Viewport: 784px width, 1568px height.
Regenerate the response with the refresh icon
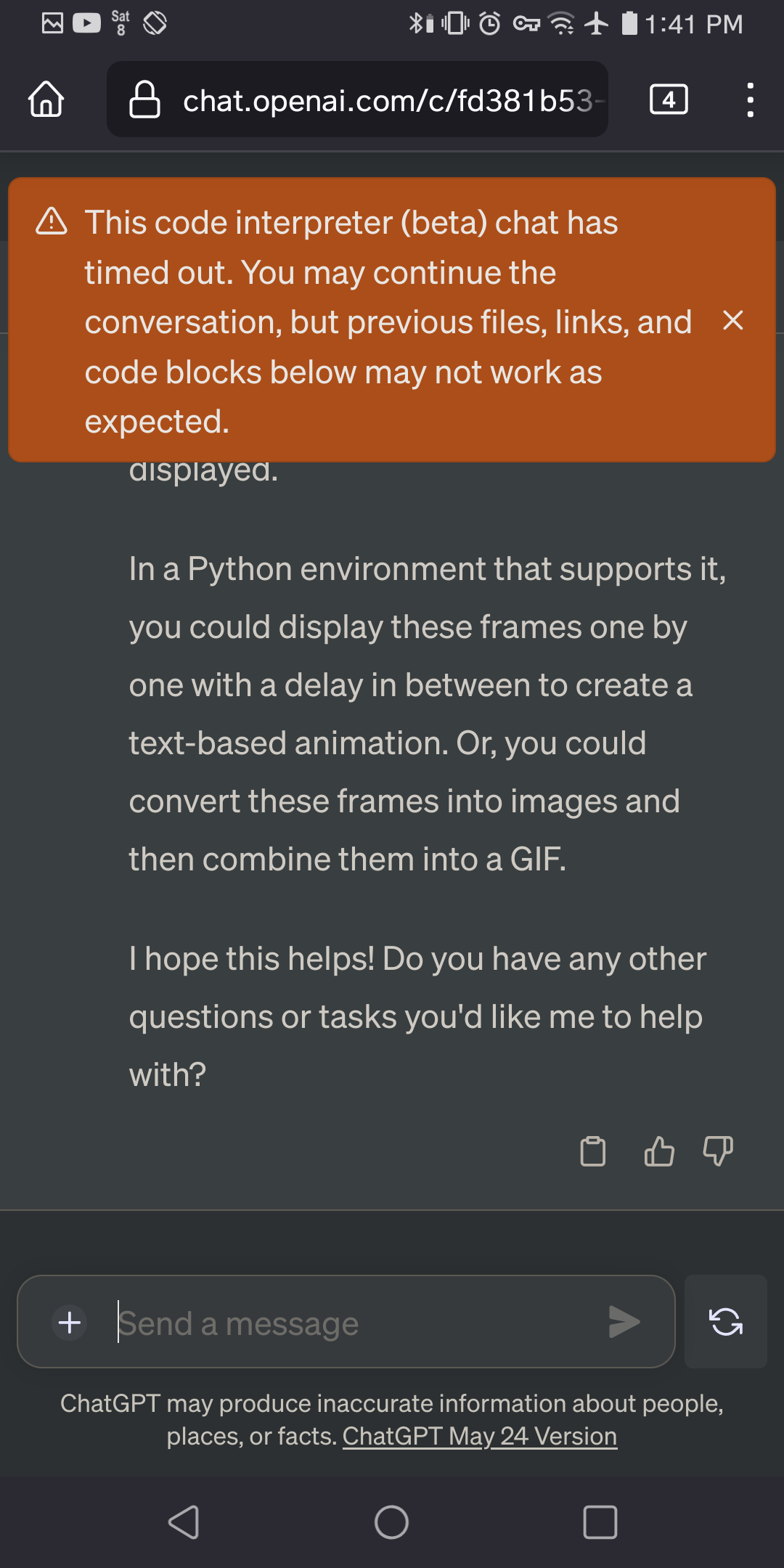pos(726,1322)
